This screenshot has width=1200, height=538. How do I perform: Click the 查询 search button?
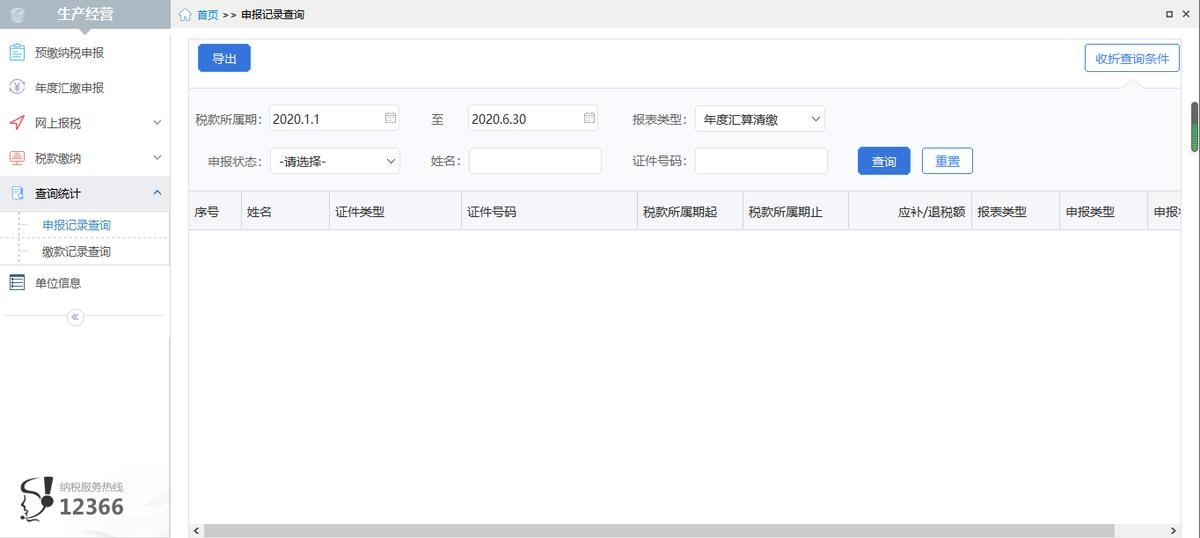point(884,161)
